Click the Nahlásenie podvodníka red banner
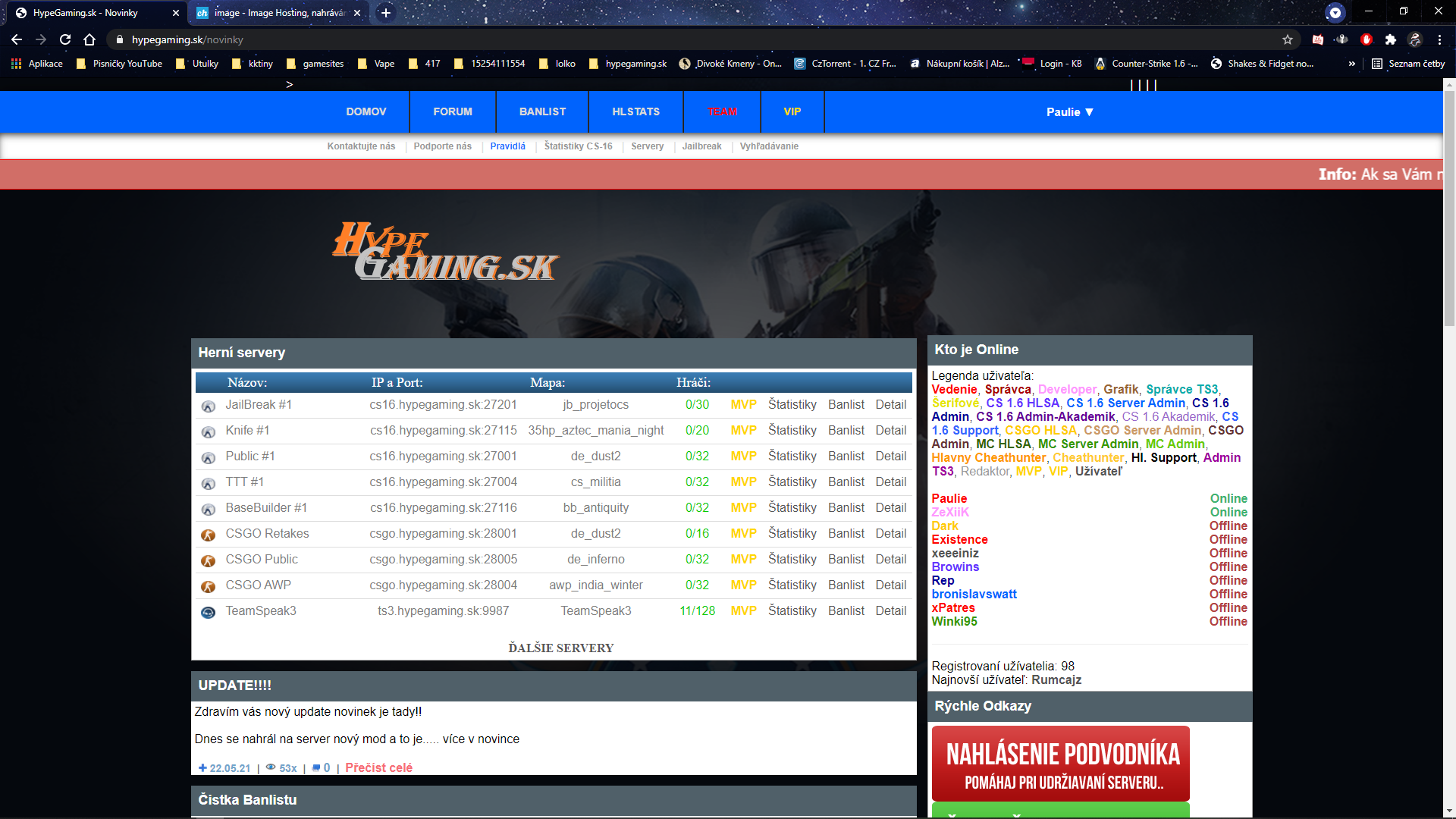Viewport: 1456px width, 819px height. (1060, 764)
